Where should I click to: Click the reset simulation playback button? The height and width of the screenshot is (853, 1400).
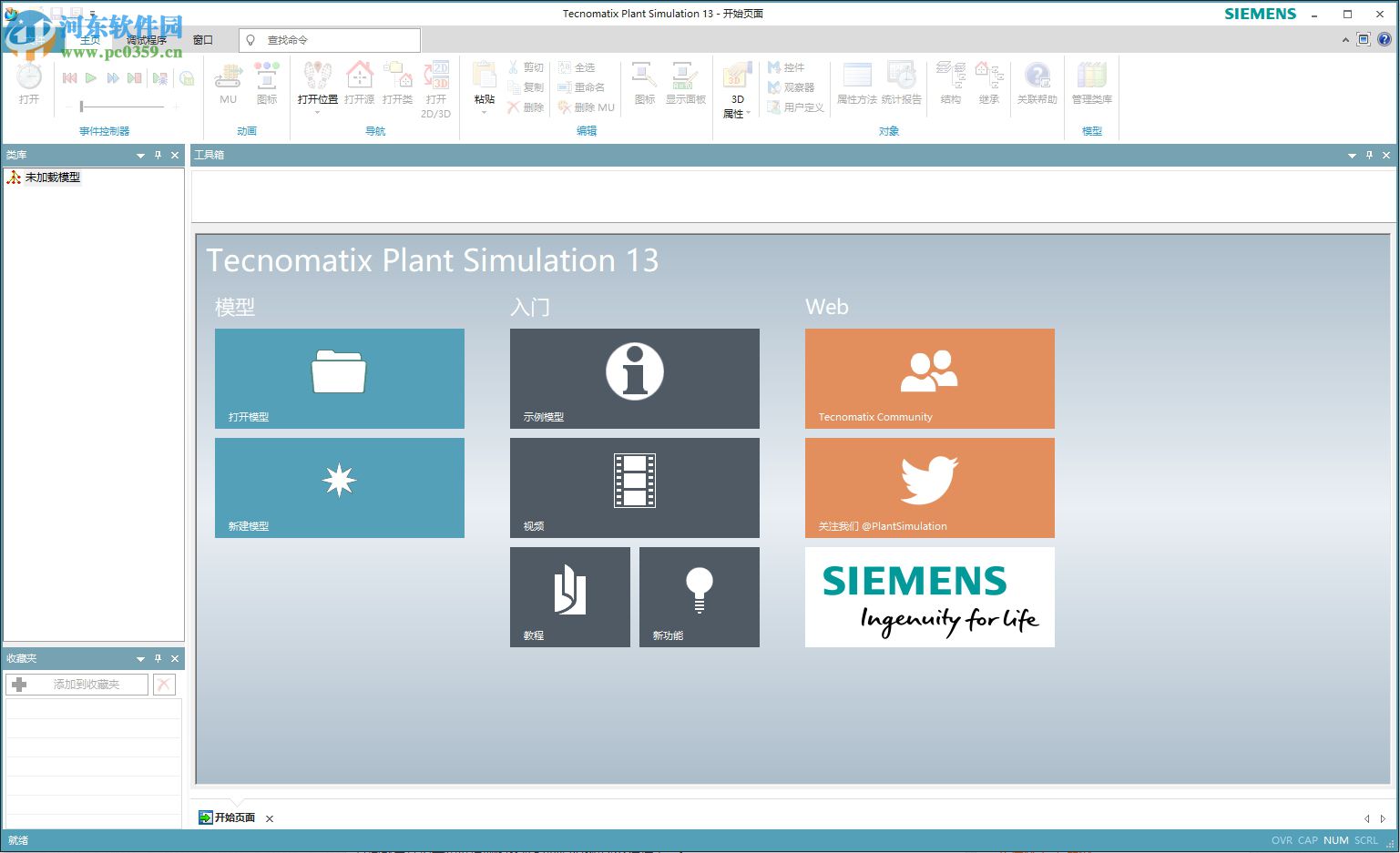click(x=69, y=78)
